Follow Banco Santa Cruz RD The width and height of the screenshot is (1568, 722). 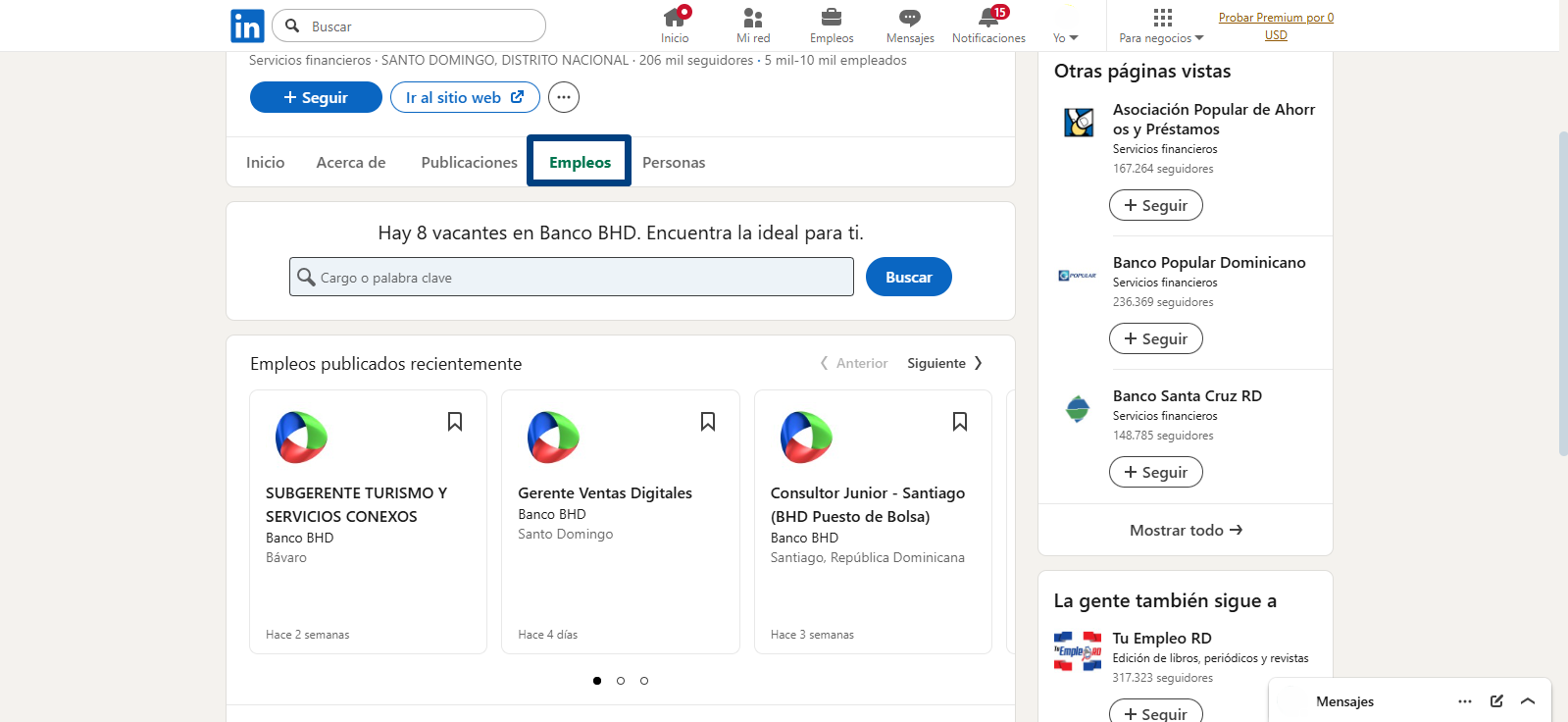[1156, 472]
